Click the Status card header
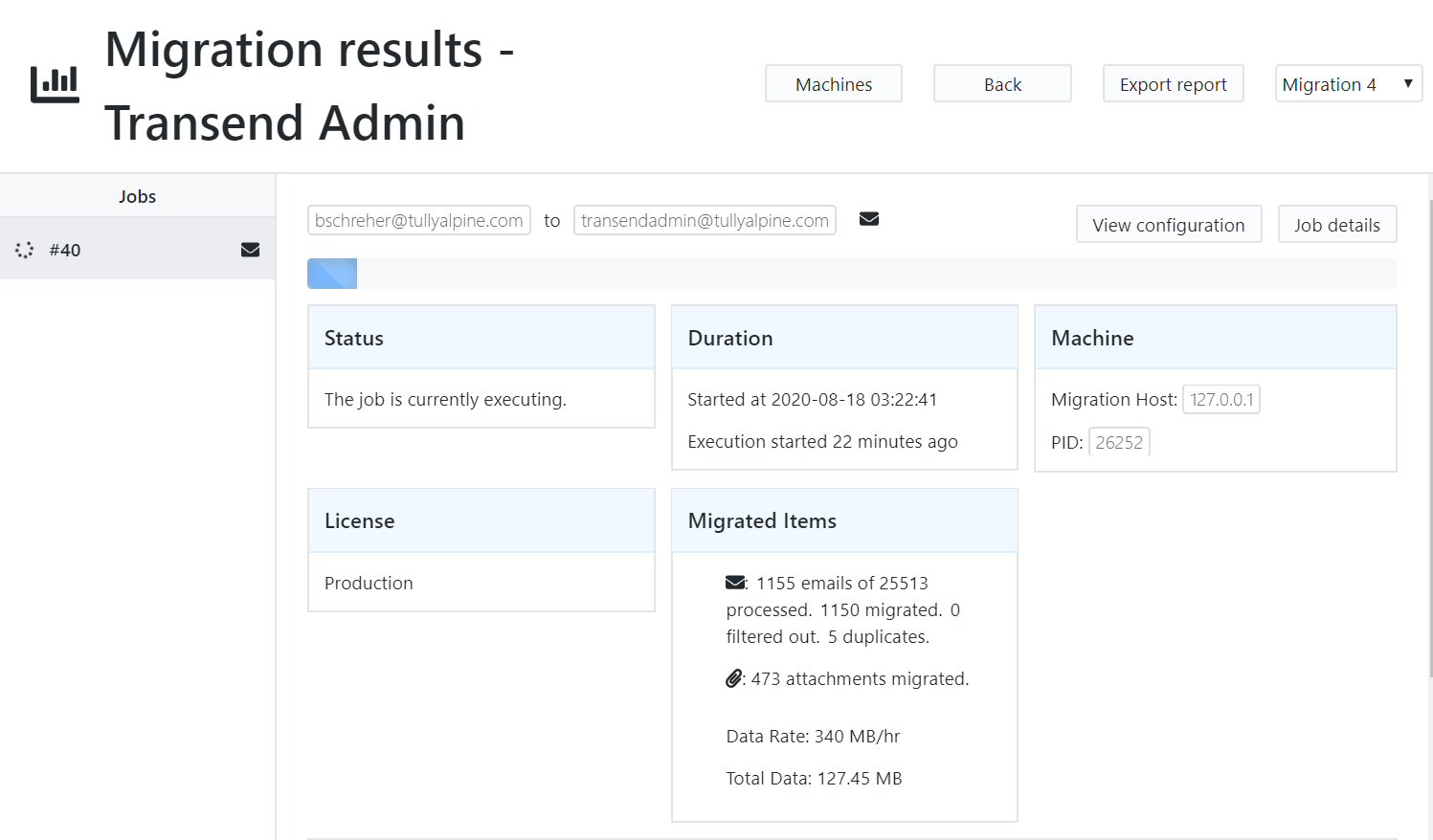The width and height of the screenshot is (1433, 840). tap(481, 338)
